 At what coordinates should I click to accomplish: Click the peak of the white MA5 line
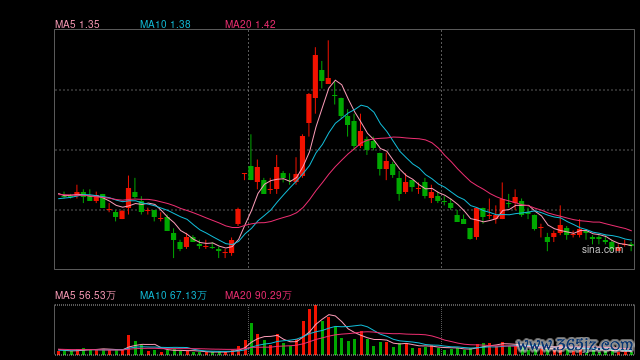(x=335, y=80)
